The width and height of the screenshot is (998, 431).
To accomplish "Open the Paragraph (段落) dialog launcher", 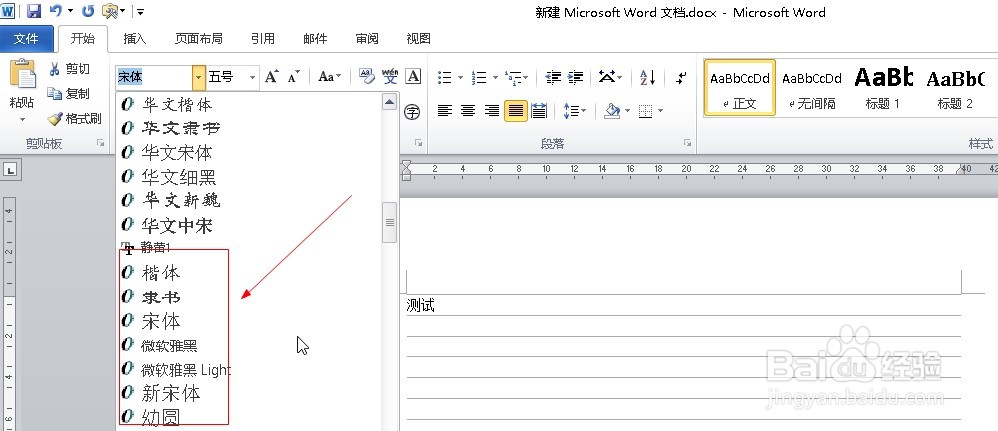I will 687,143.
